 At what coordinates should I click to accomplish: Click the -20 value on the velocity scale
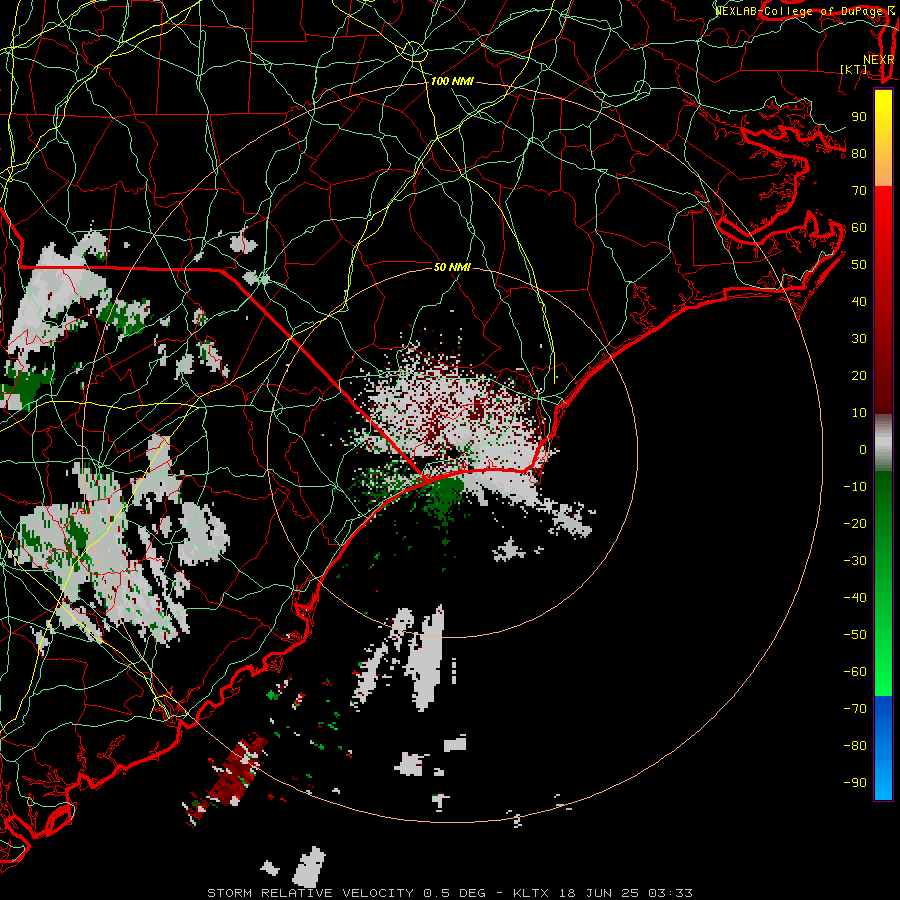click(855, 523)
